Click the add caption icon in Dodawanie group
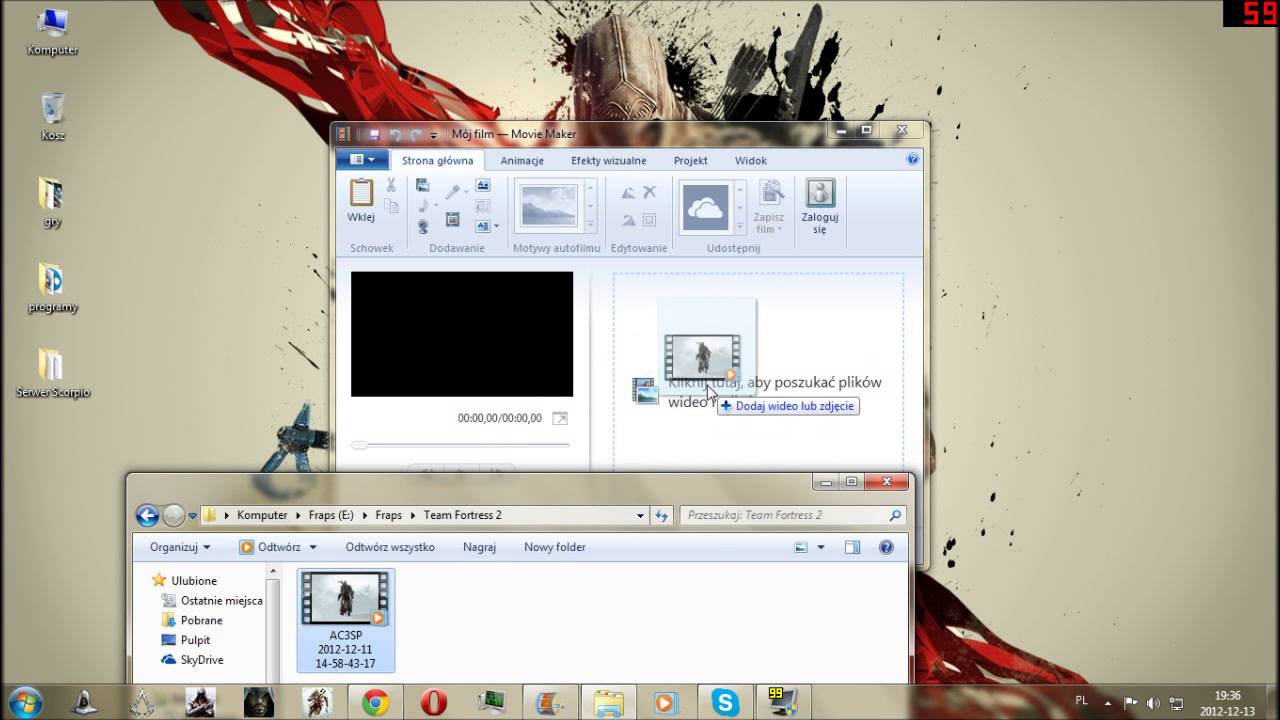The image size is (1280, 720). (x=482, y=206)
